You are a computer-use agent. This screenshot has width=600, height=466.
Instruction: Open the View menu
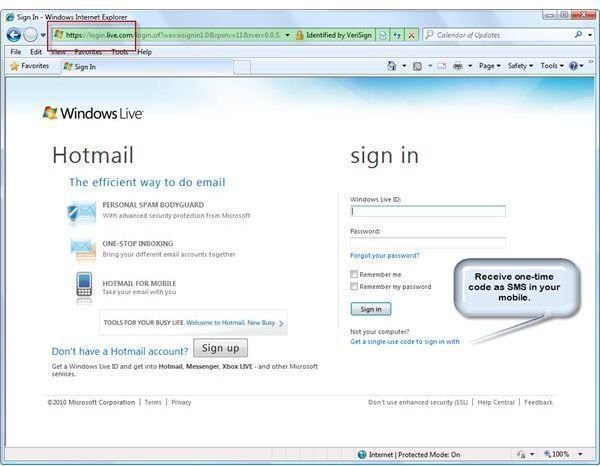pos(58,52)
